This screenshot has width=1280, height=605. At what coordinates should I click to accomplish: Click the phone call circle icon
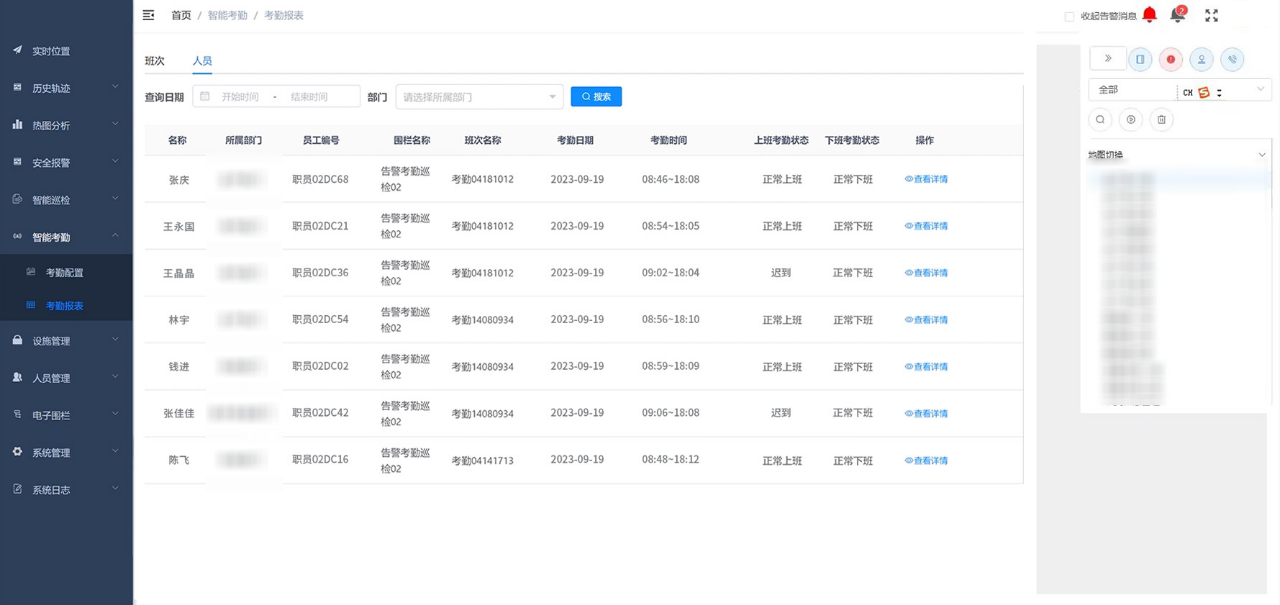click(1232, 60)
